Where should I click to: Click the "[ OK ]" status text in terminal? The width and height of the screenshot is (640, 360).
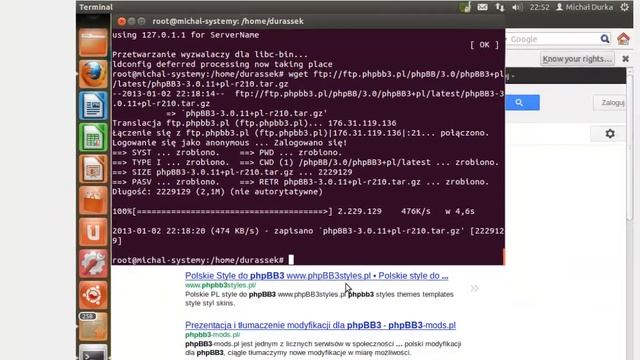tap(484, 44)
